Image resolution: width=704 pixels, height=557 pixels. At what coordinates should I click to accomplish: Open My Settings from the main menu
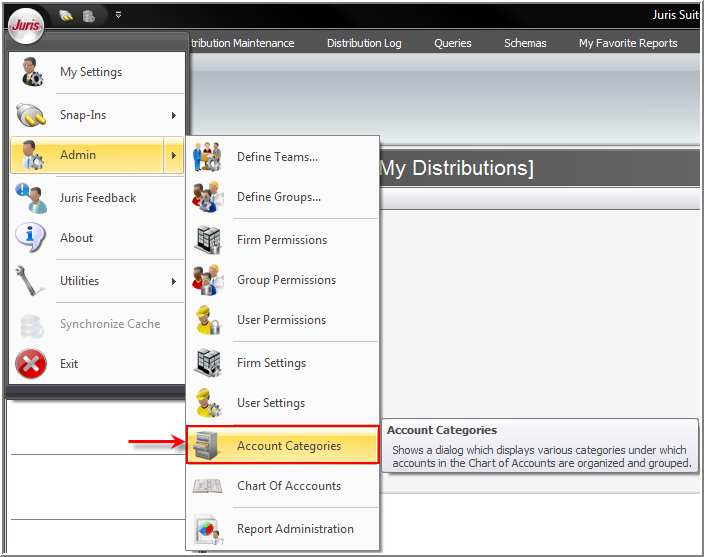tap(91, 72)
